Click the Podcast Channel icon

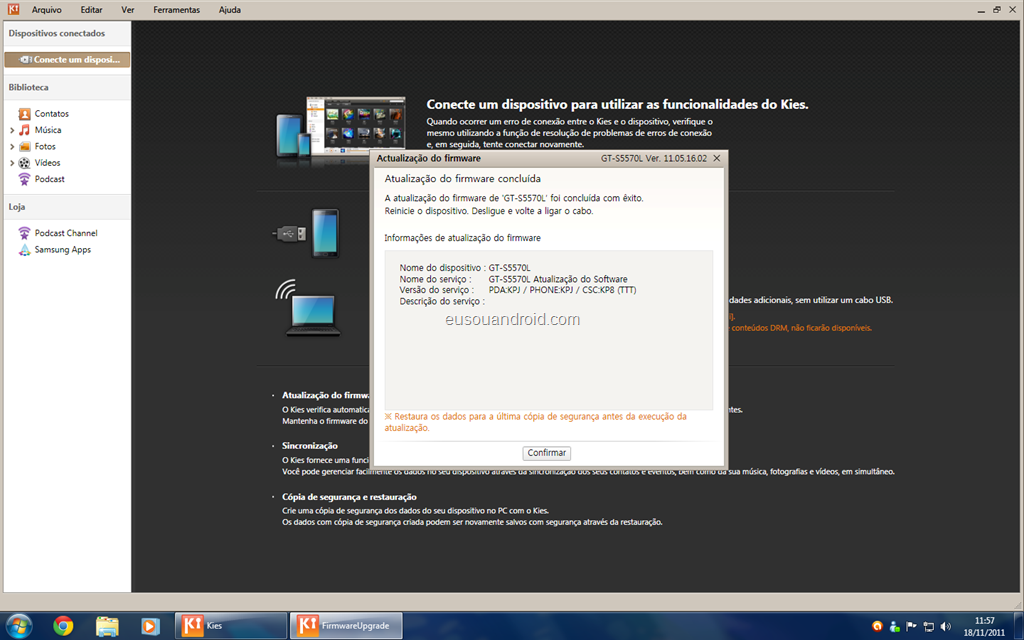25,233
